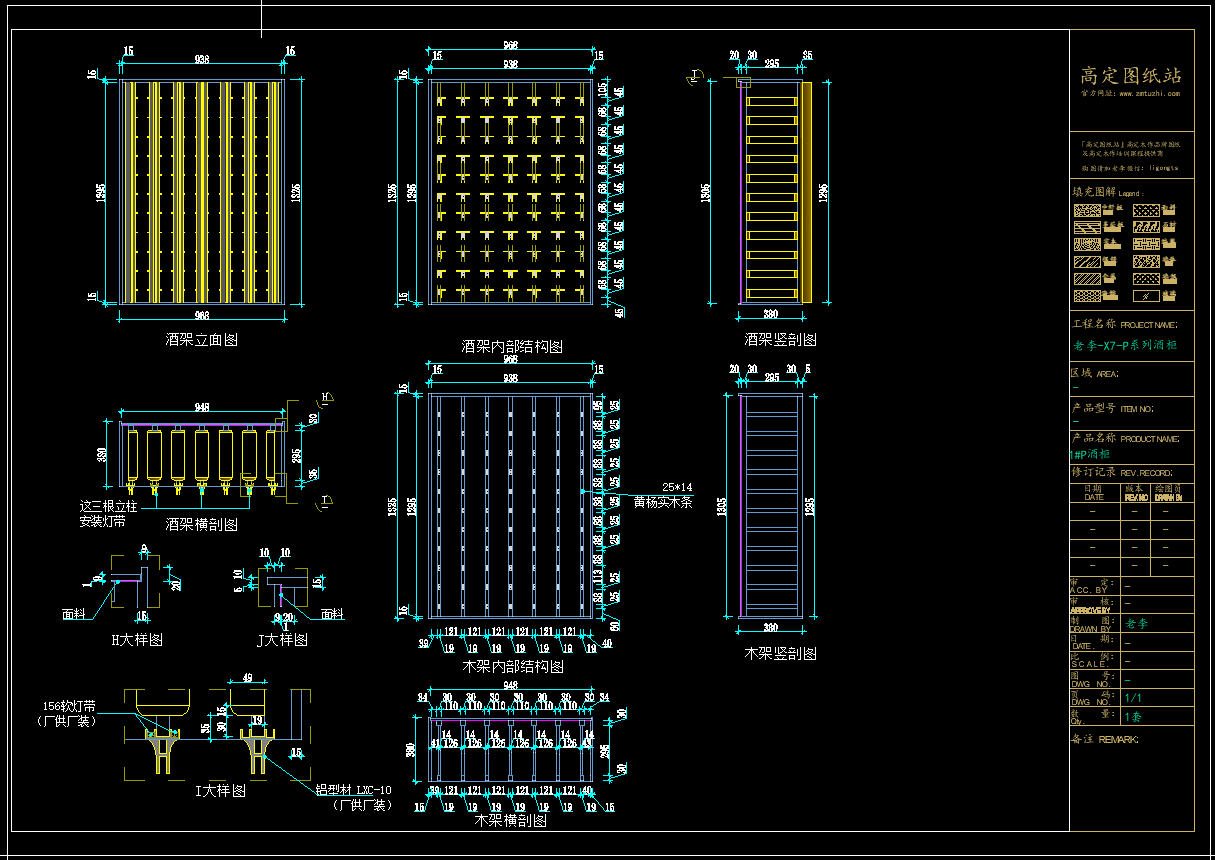Select the 高定图纸站 title logo
Viewport: 1215px width, 860px height.
pos(1131,75)
